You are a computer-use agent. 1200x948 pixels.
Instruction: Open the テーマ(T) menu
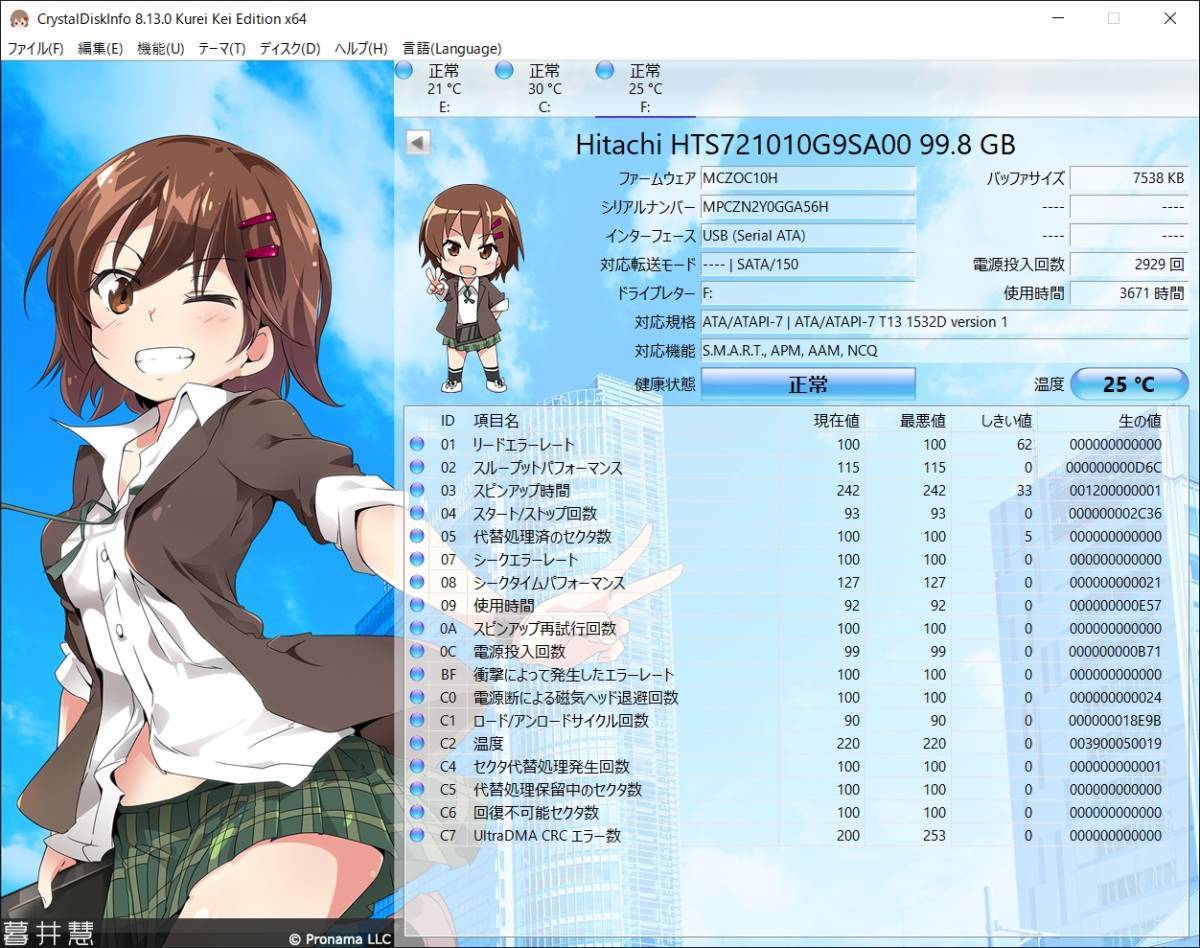[221, 48]
